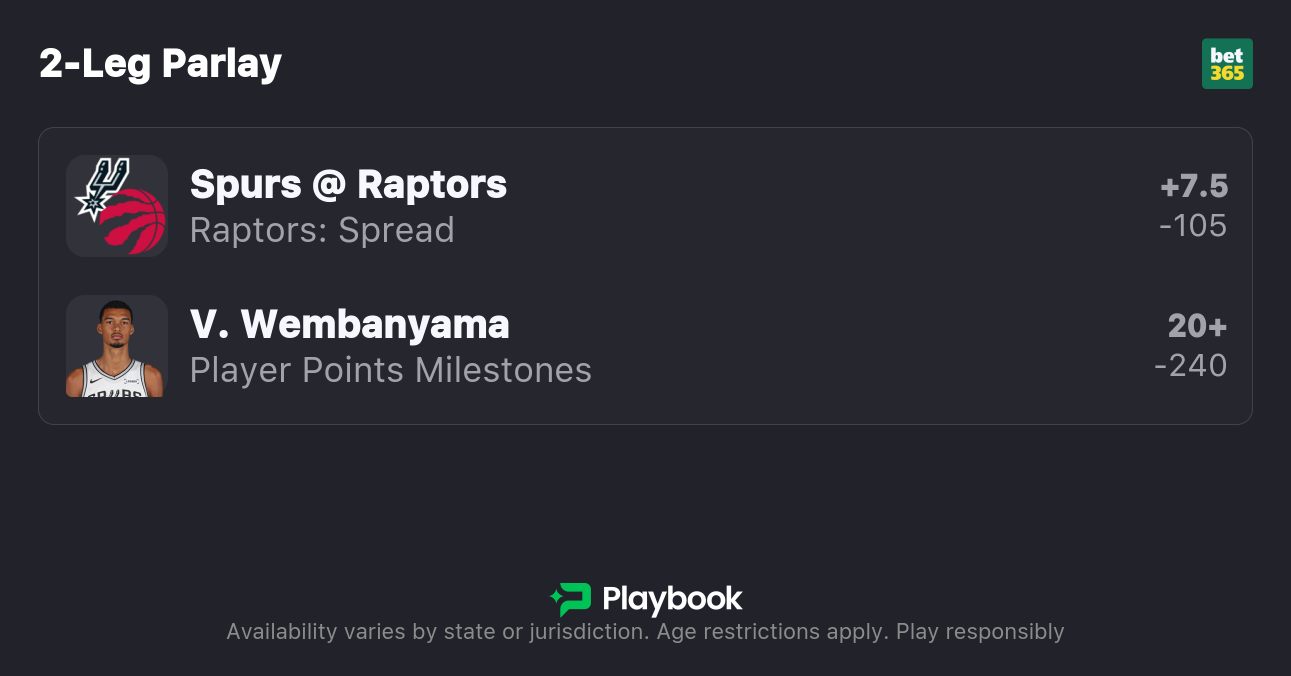The height and width of the screenshot is (676, 1291).
Task: Click the Age restrictions apply text
Action: (x=772, y=632)
